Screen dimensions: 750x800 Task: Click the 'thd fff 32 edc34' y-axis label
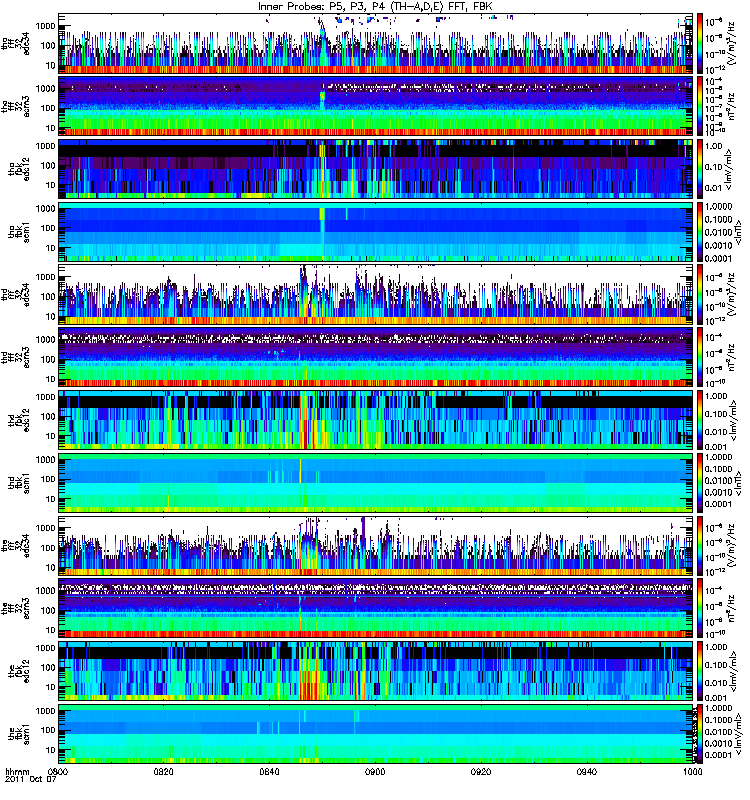click(x=15, y=295)
